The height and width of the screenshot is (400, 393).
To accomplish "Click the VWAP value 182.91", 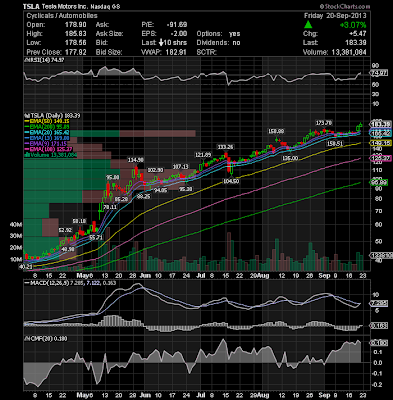I will pos(176,52).
